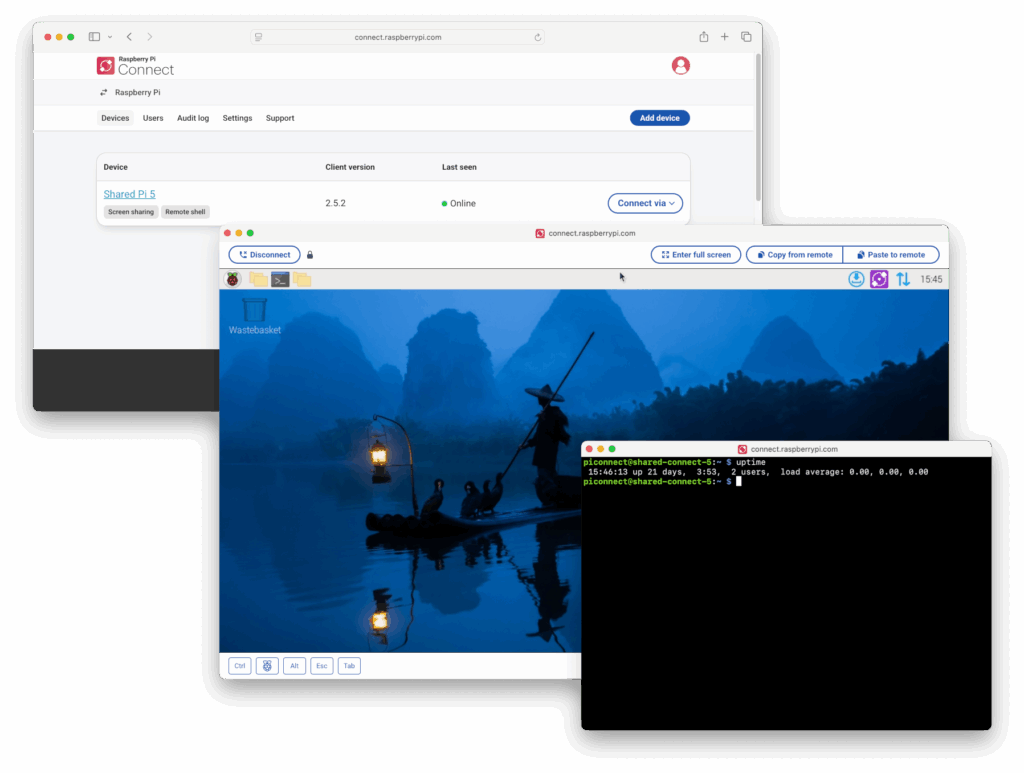1024x773 pixels.
Task: Launch the terminal icon in the remote taskbar
Action: click(x=280, y=279)
